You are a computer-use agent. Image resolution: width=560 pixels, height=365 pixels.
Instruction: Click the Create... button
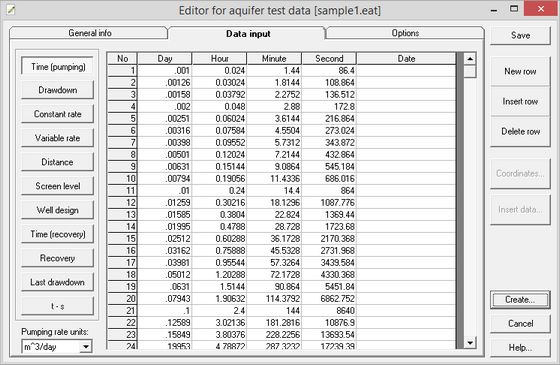pos(520,300)
